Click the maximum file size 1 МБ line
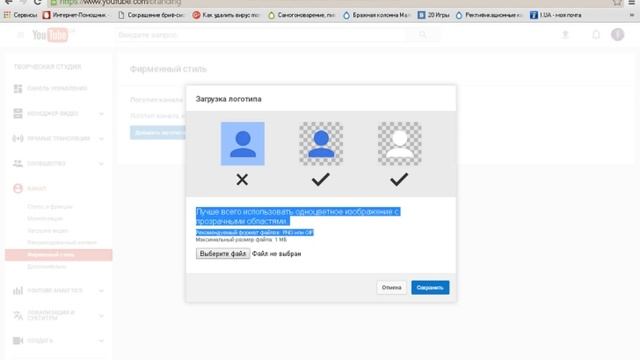640x360 pixels. tap(241, 240)
